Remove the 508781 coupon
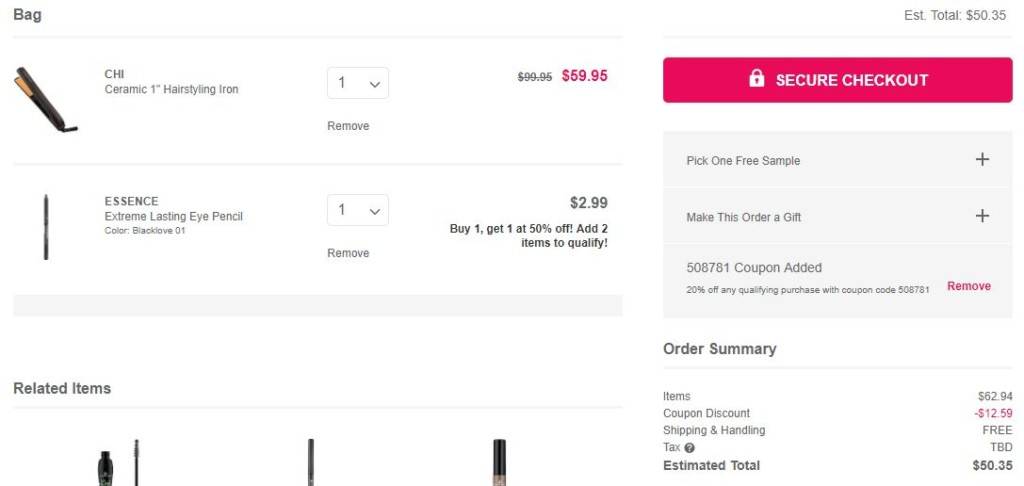Viewport: 1024px width, 486px height. pos(968,286)
